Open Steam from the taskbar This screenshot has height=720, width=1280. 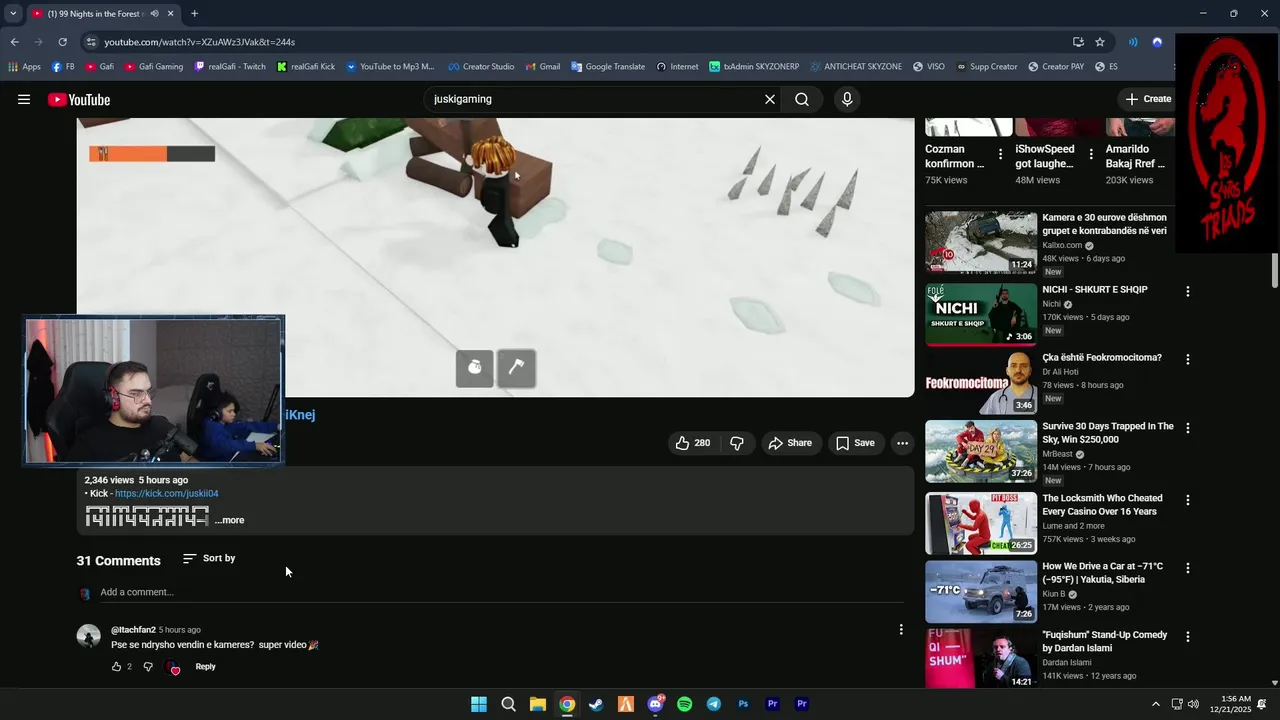pos(596,704)
